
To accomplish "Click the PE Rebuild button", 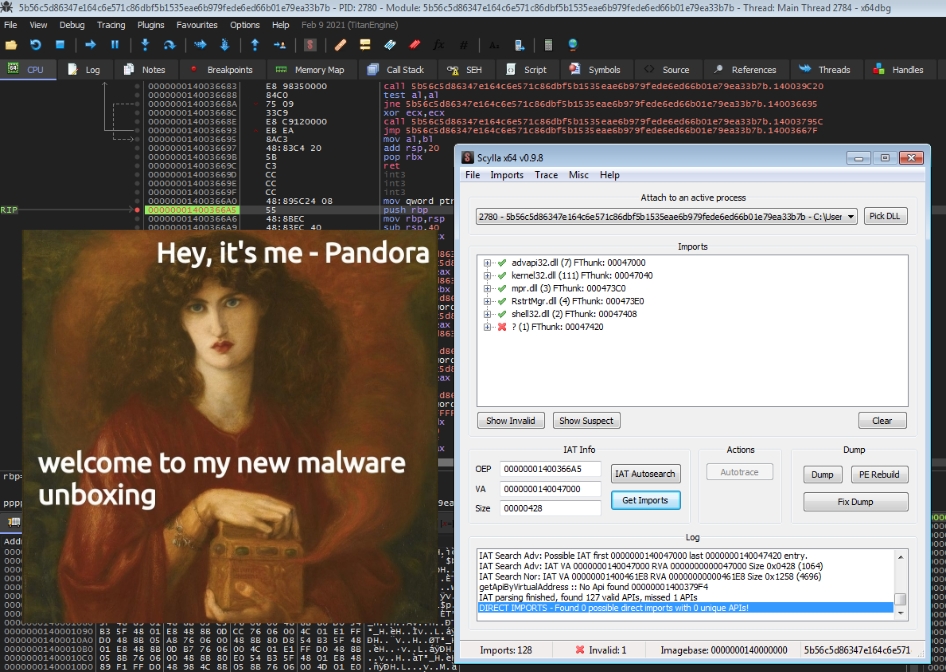I will pos(879,475).
